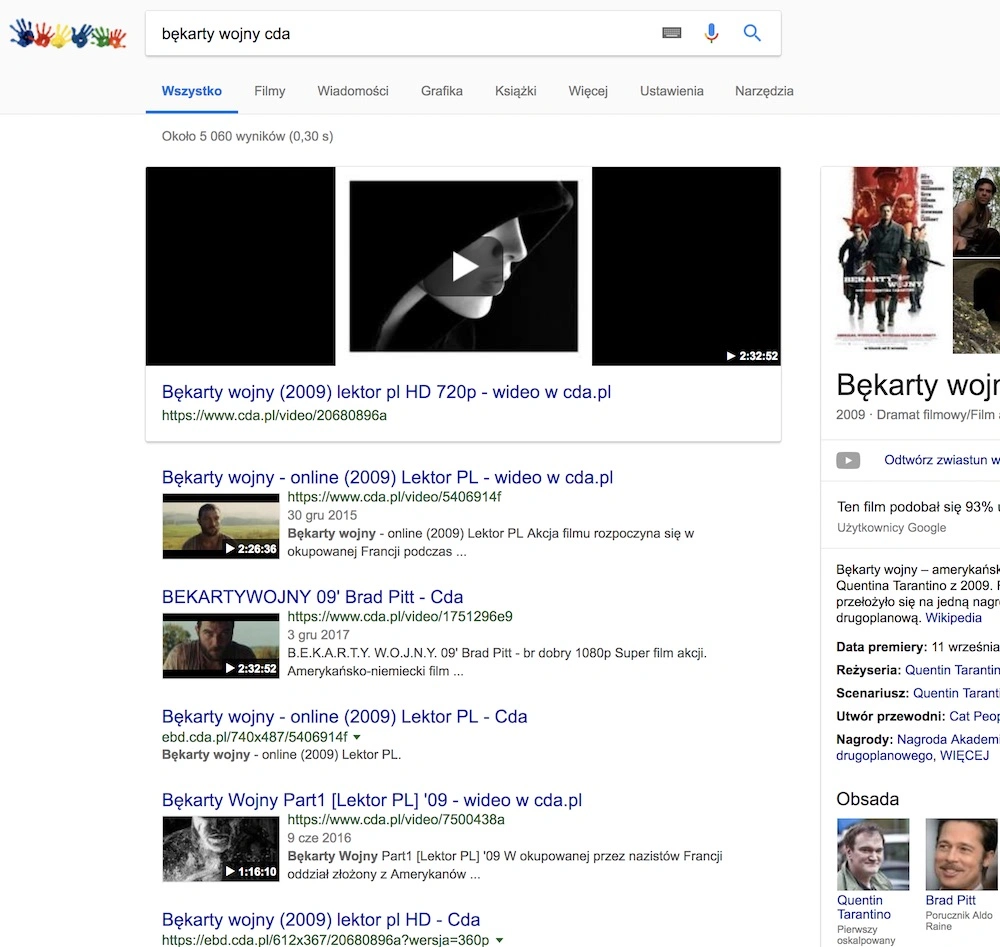Switch to the Wszystko tab
Viewport: 1000px width, 947px height.
[191, 91]
